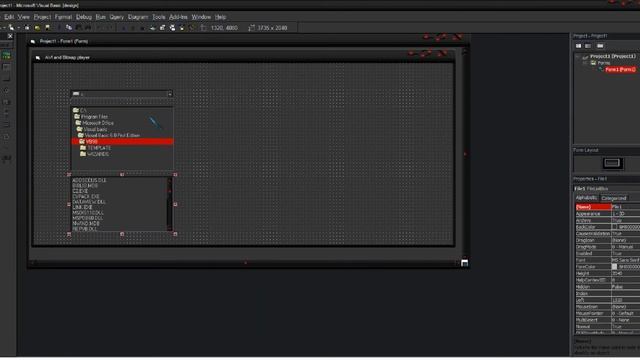Select NWIND.MDB in the file list
This screenshot has height=360, width=640.
pyautogui.click(x=86, y=224)
